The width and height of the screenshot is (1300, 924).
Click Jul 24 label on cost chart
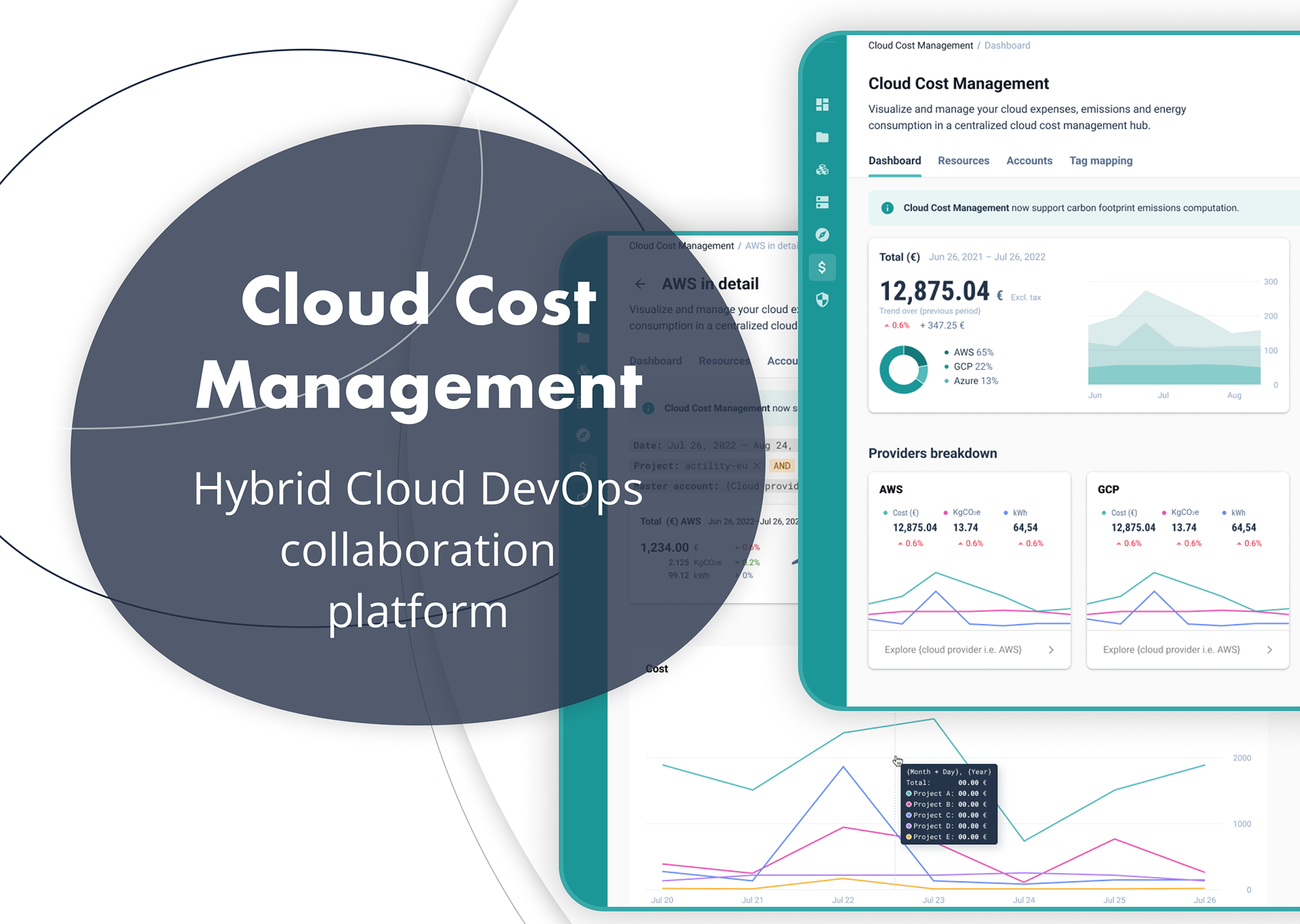[1024, 900]
